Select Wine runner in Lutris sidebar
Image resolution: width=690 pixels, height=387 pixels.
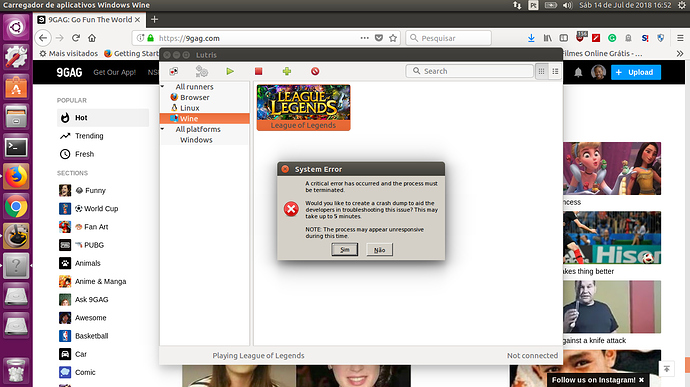205,118
